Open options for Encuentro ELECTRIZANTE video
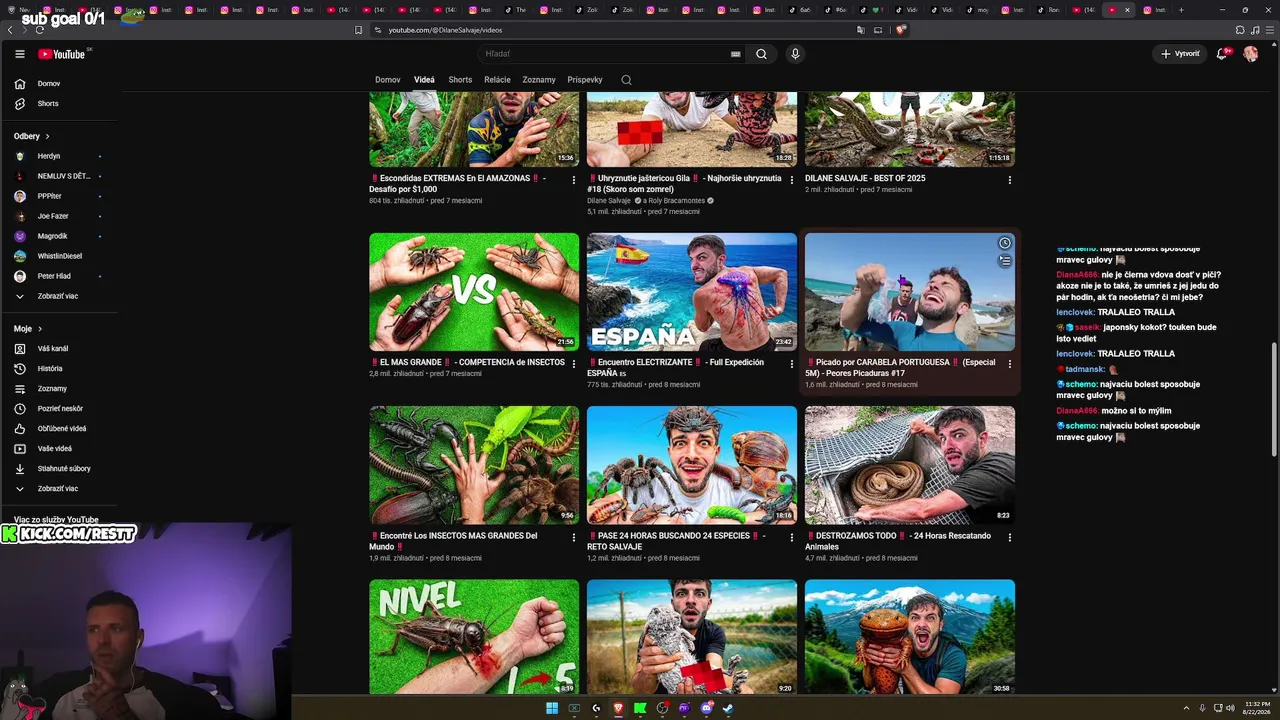Image resolution: width=1280 pixels, height=720 pixels. [792, 364]
